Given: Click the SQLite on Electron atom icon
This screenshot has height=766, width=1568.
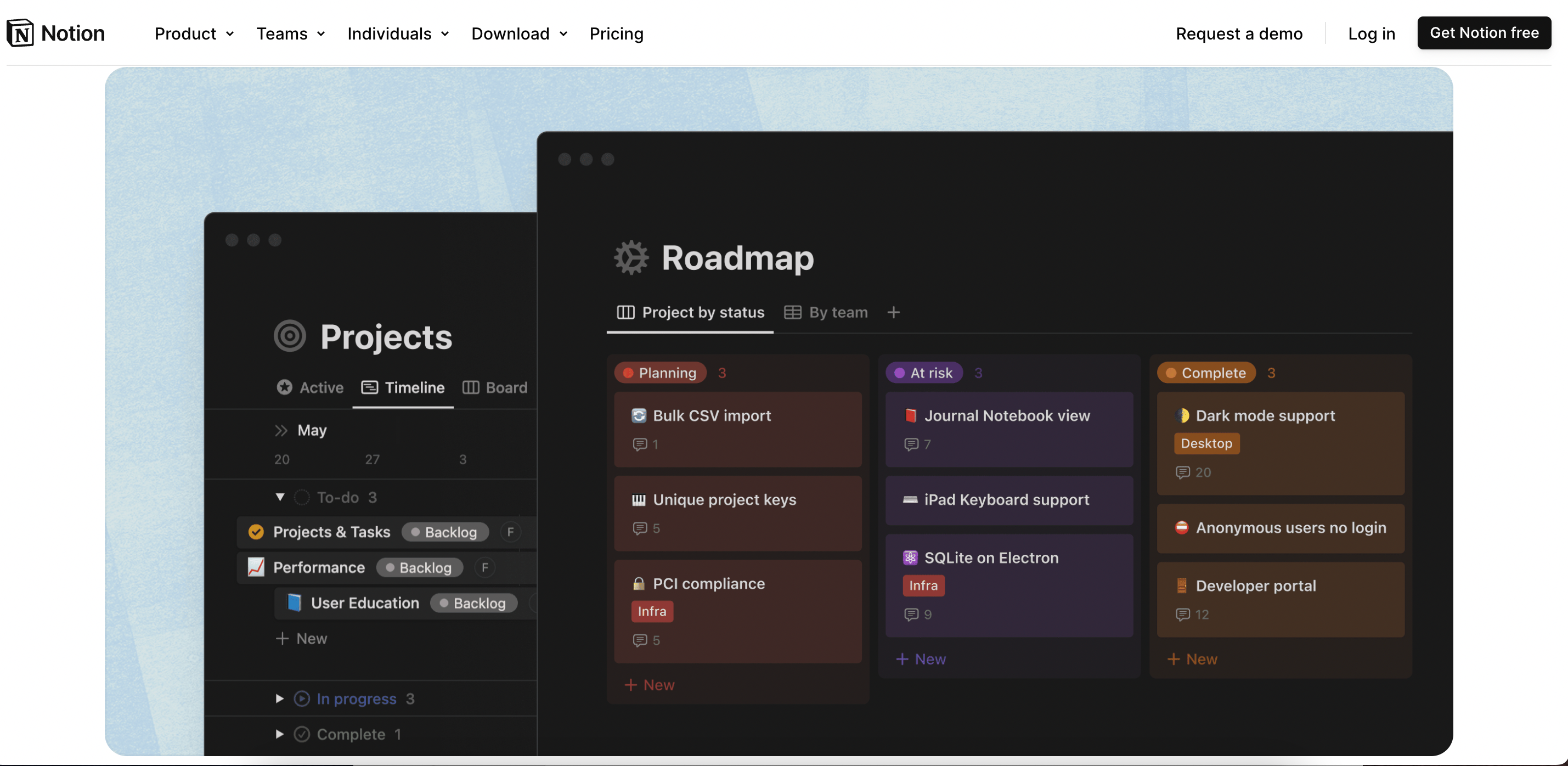Looking at the screenshot, I should coord(911,557).
